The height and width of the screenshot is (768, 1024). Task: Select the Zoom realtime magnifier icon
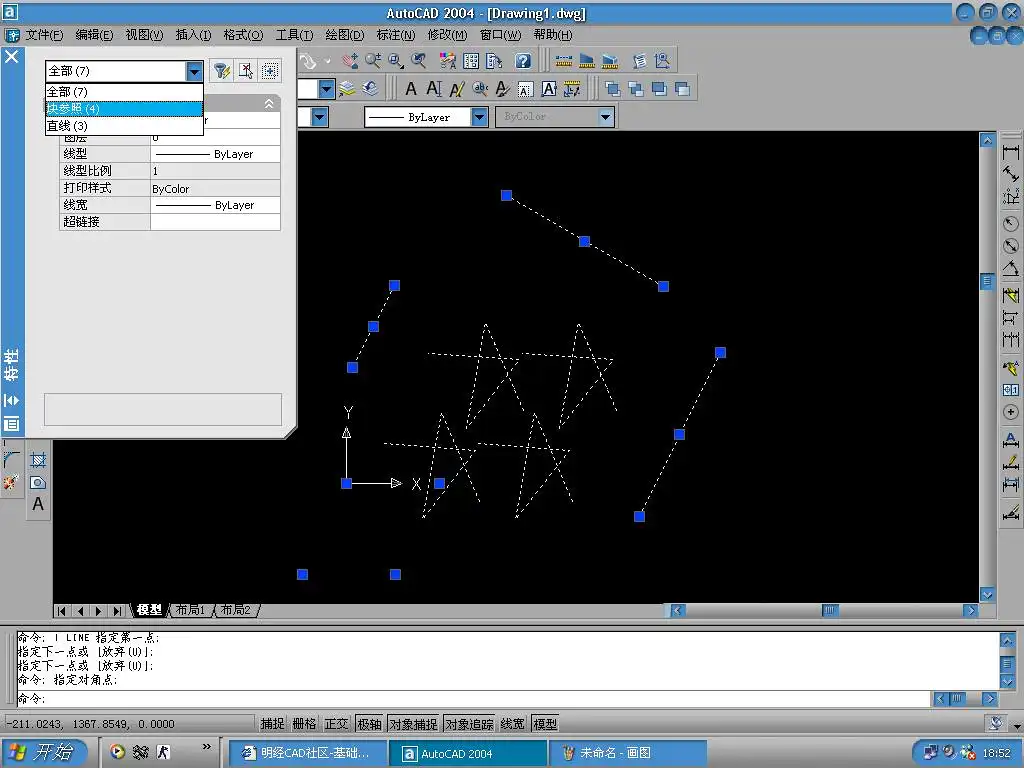(x=373, y=61)
